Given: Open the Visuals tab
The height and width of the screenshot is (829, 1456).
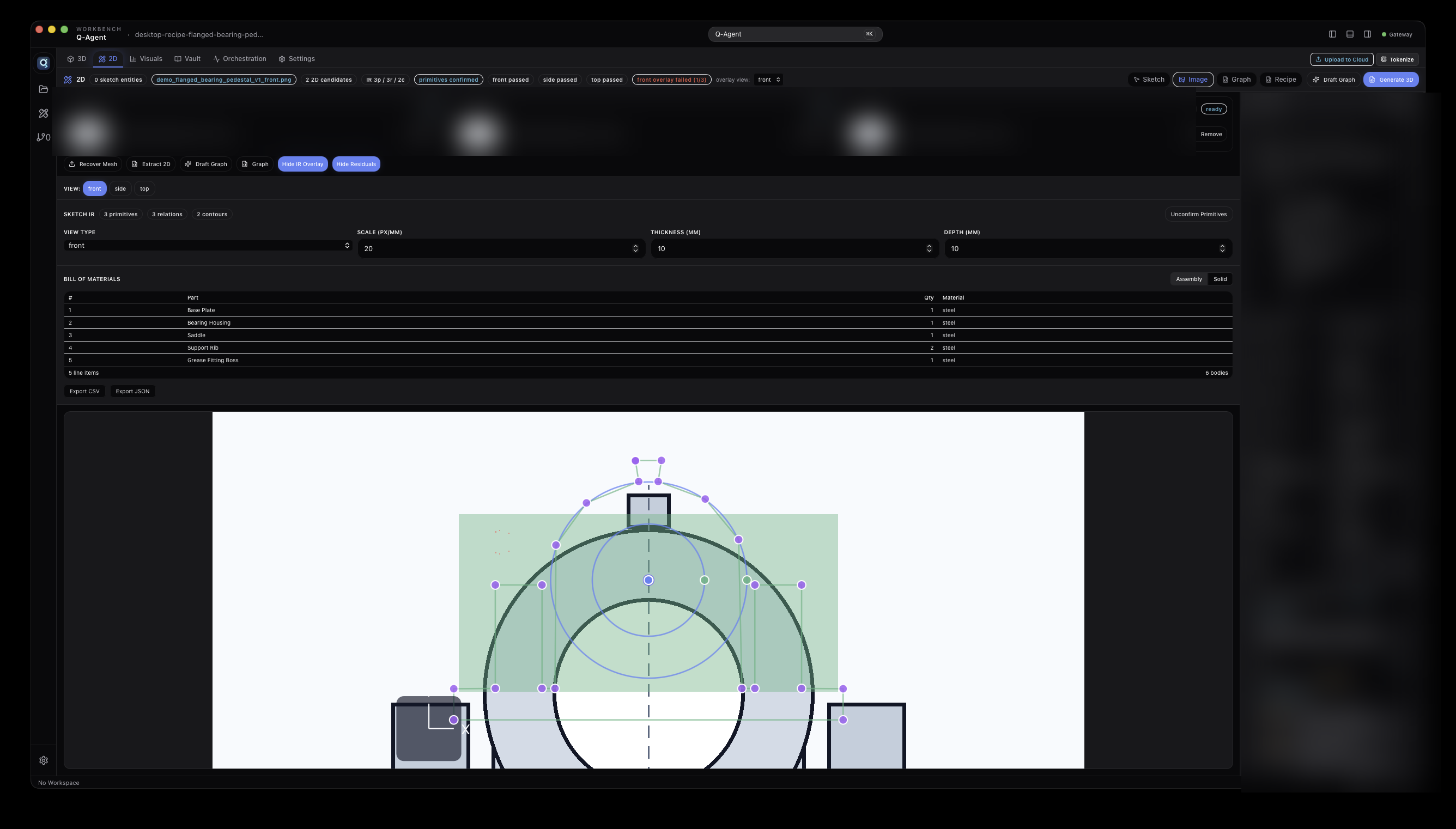Looking at the screenshot, I should 146,59.
